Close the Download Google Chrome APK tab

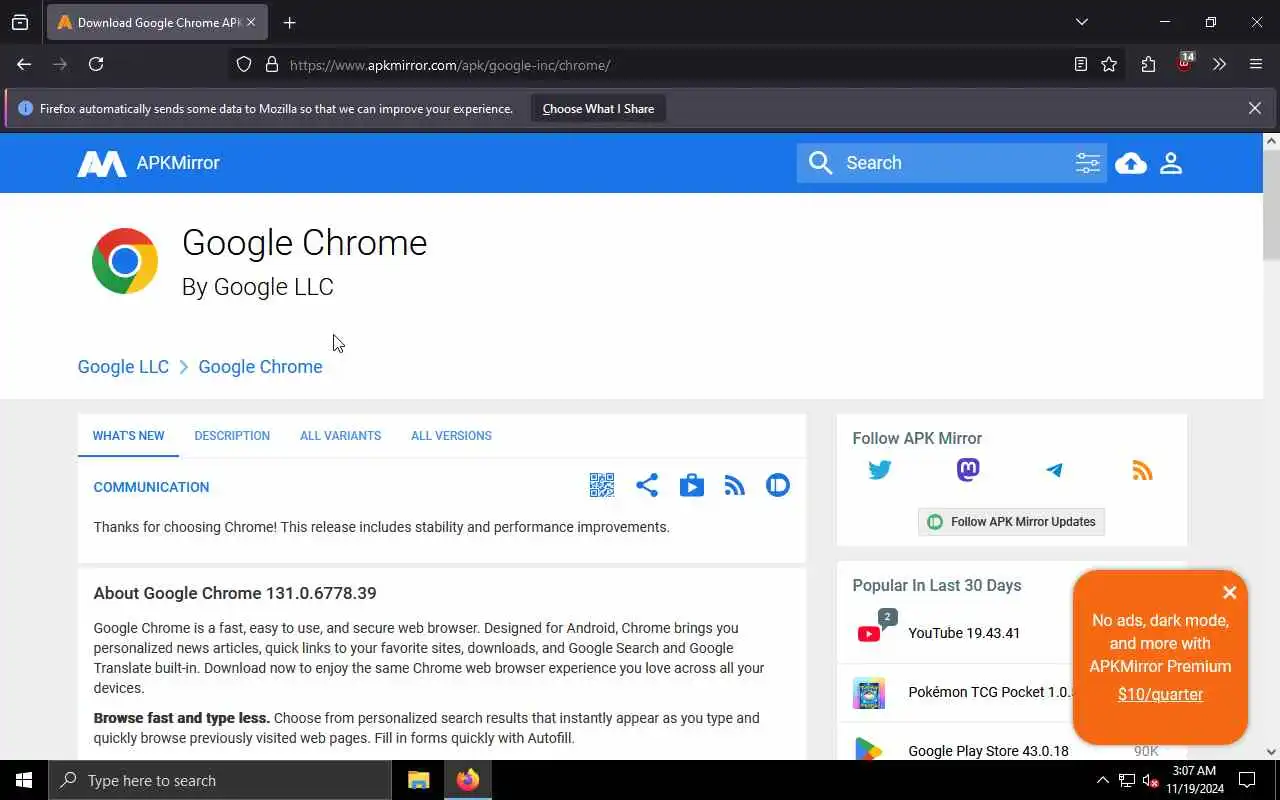coord(250,22)
